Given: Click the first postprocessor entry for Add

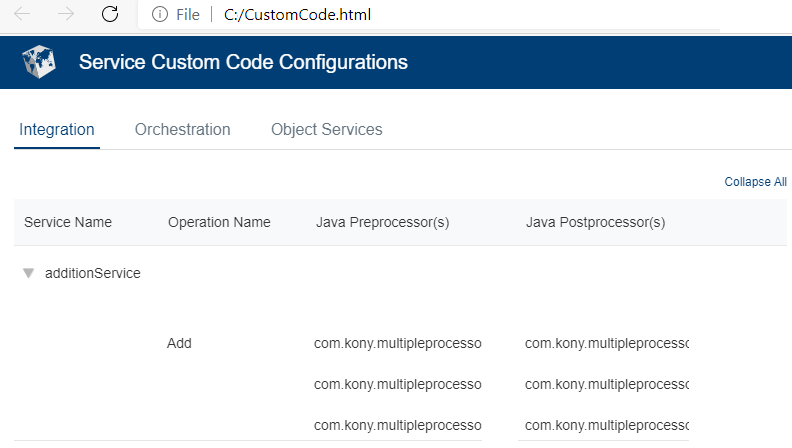Looking at the screenshot, I should (606, 343).
